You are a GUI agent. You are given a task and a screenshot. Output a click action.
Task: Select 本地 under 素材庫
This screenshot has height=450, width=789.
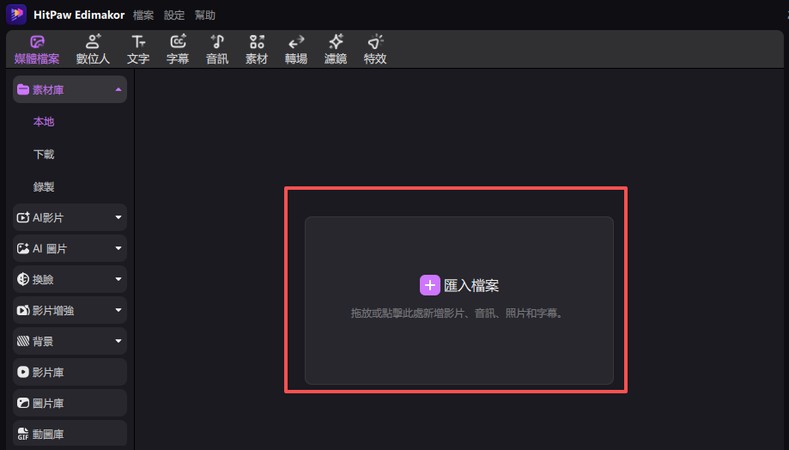click(x=44, y=122)
